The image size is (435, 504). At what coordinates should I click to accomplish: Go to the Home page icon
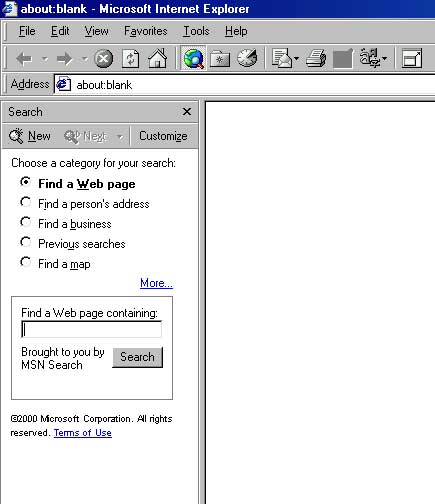157,59
